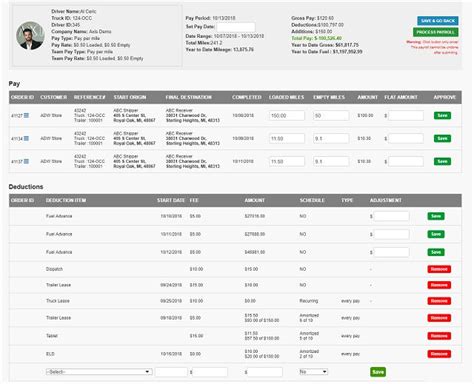Edit loaded miles for order 41137
The image size is (474, 384).
point(287,161)
